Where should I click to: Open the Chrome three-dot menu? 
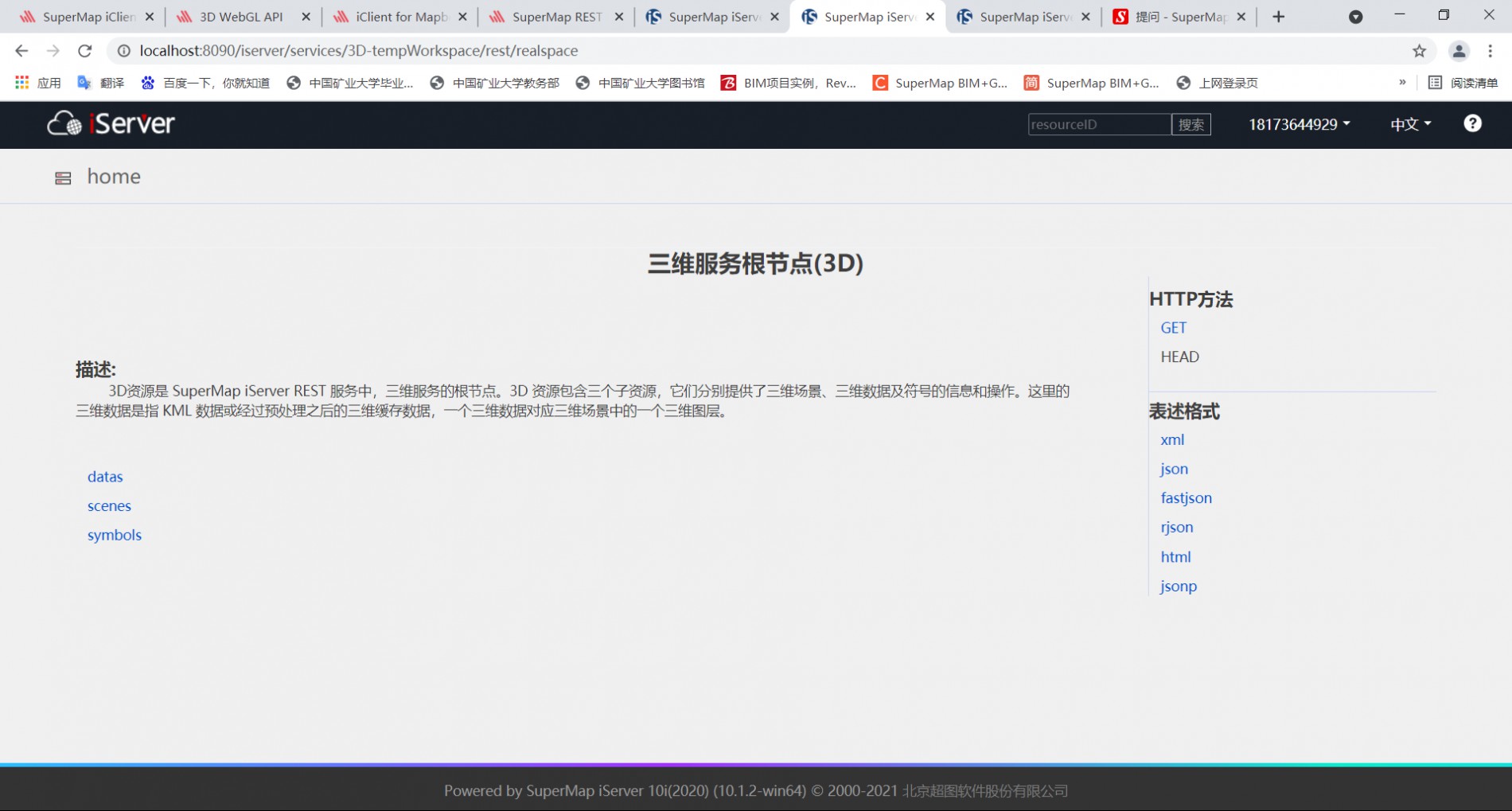point(1491,51)
